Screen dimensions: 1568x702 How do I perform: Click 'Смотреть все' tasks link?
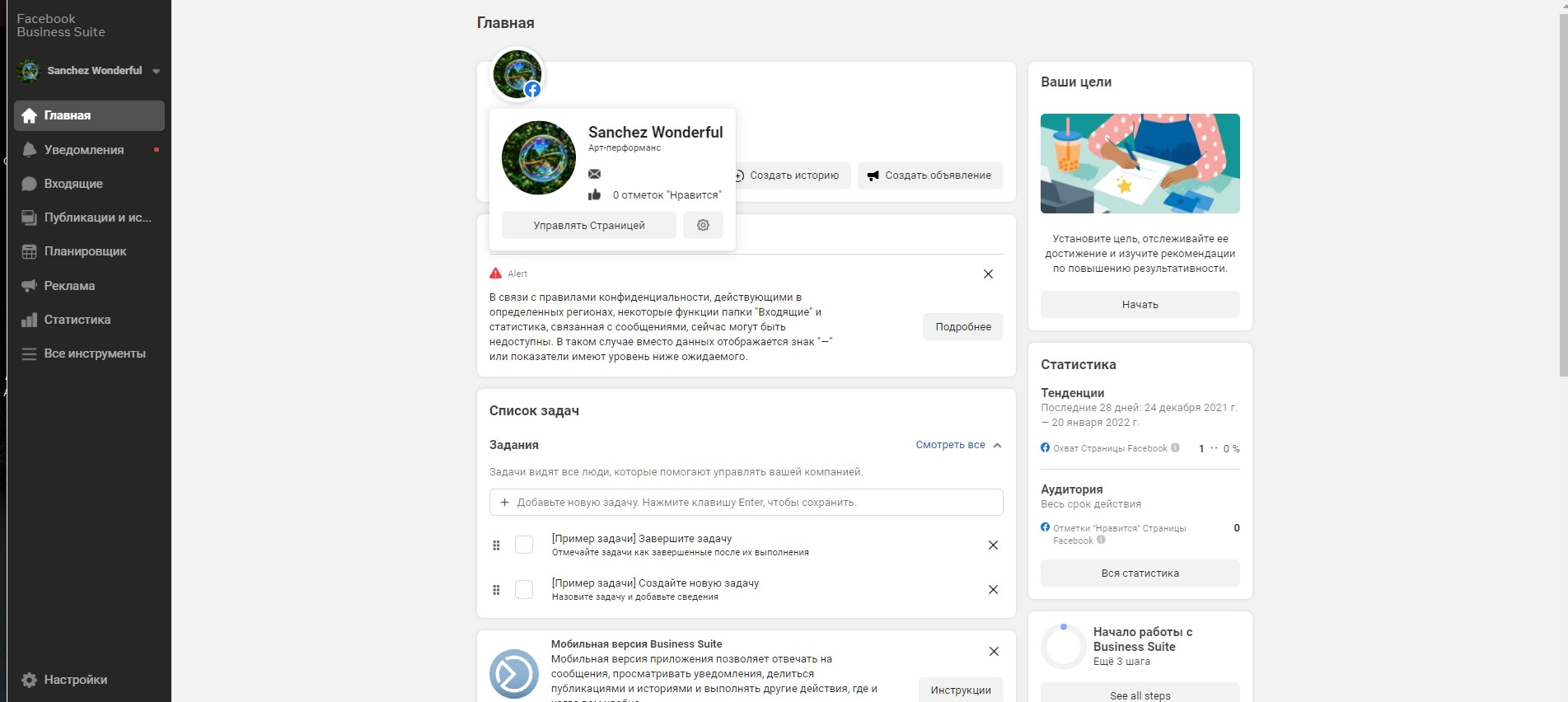point(950,445)
